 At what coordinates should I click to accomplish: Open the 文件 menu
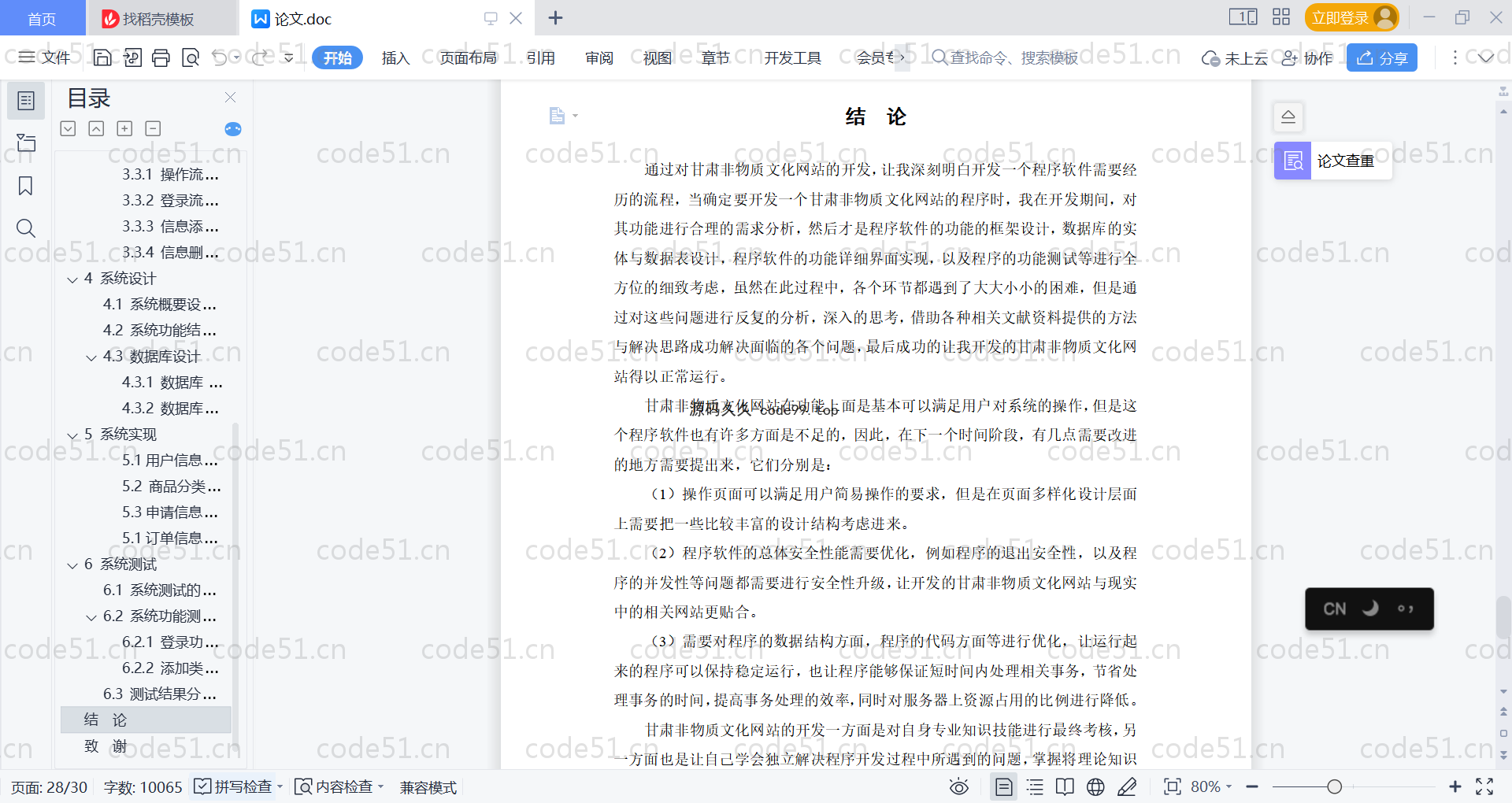[x=45, y=57]
